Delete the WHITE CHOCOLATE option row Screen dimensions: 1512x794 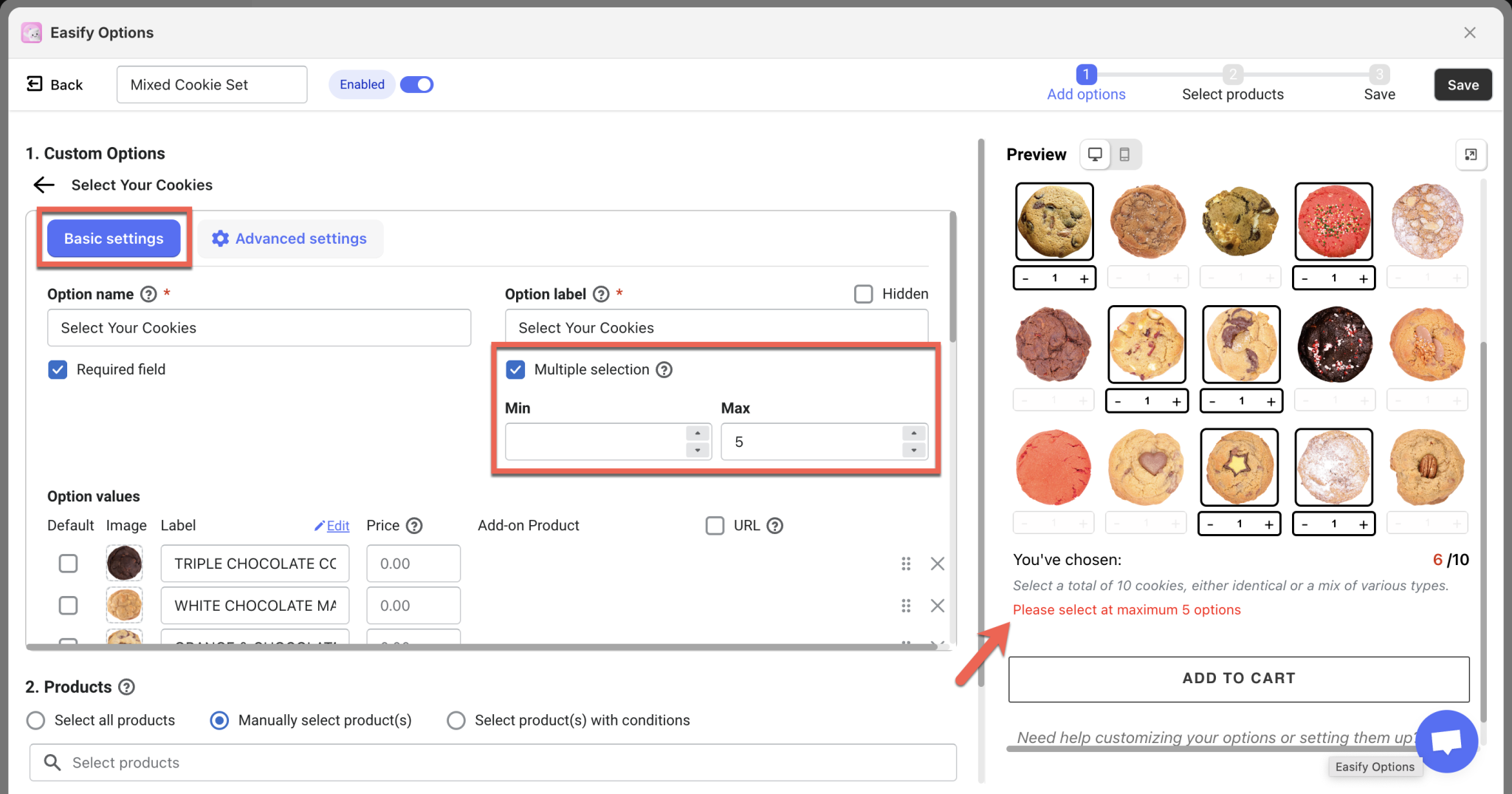pos(938,605)
